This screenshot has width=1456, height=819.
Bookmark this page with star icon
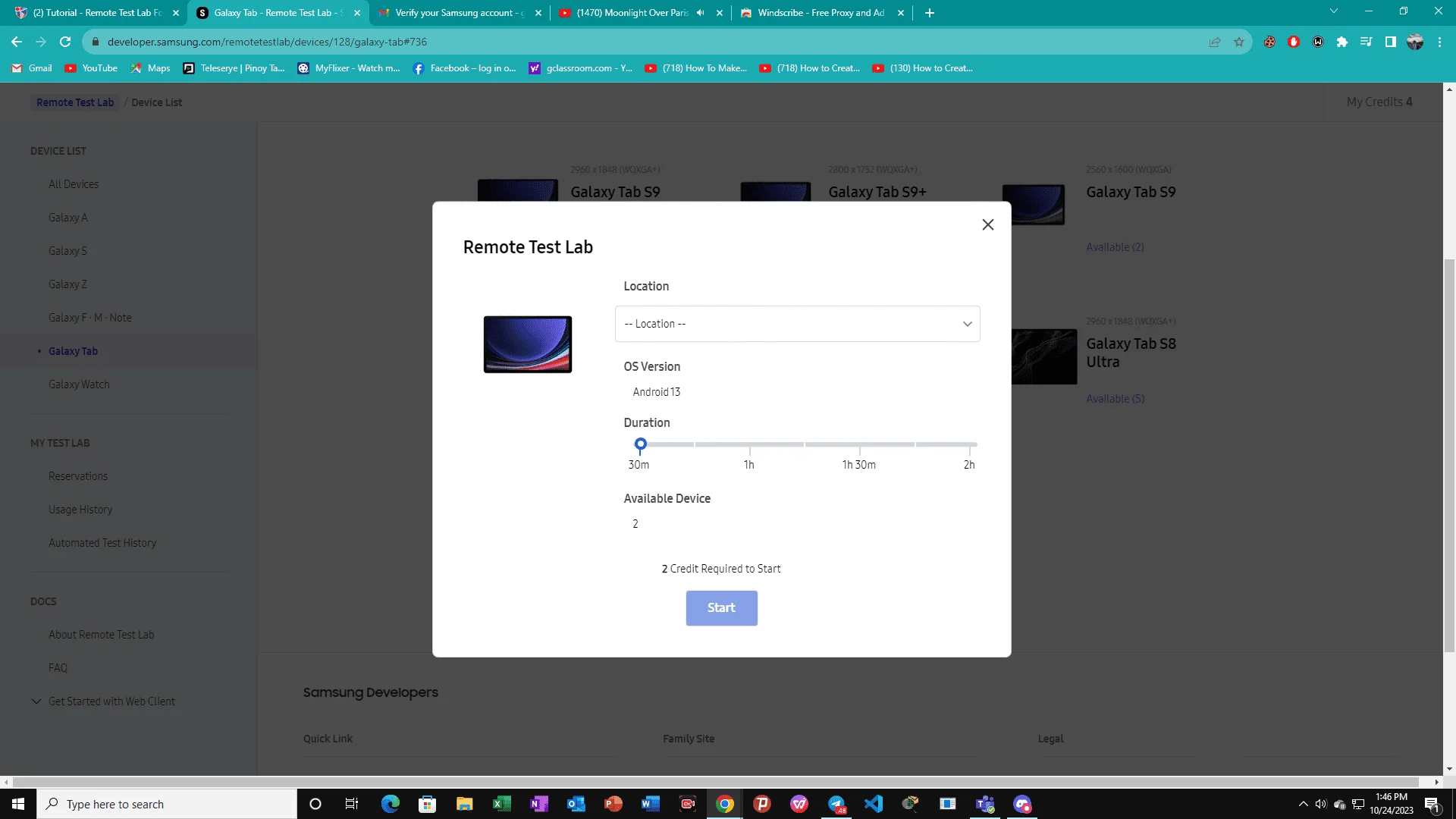pyautogui.click(x=1239, y=42)
